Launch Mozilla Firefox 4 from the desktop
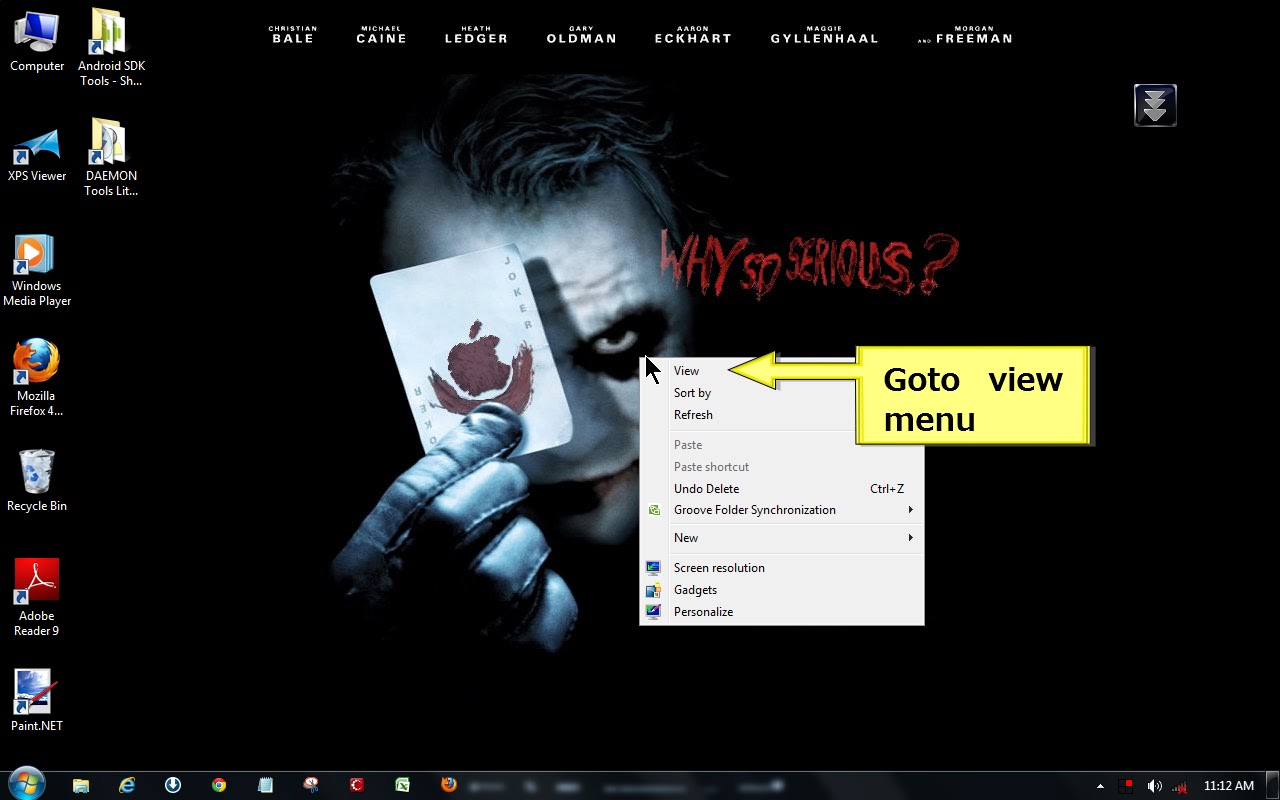1280x800 pixels. point(36,360)
